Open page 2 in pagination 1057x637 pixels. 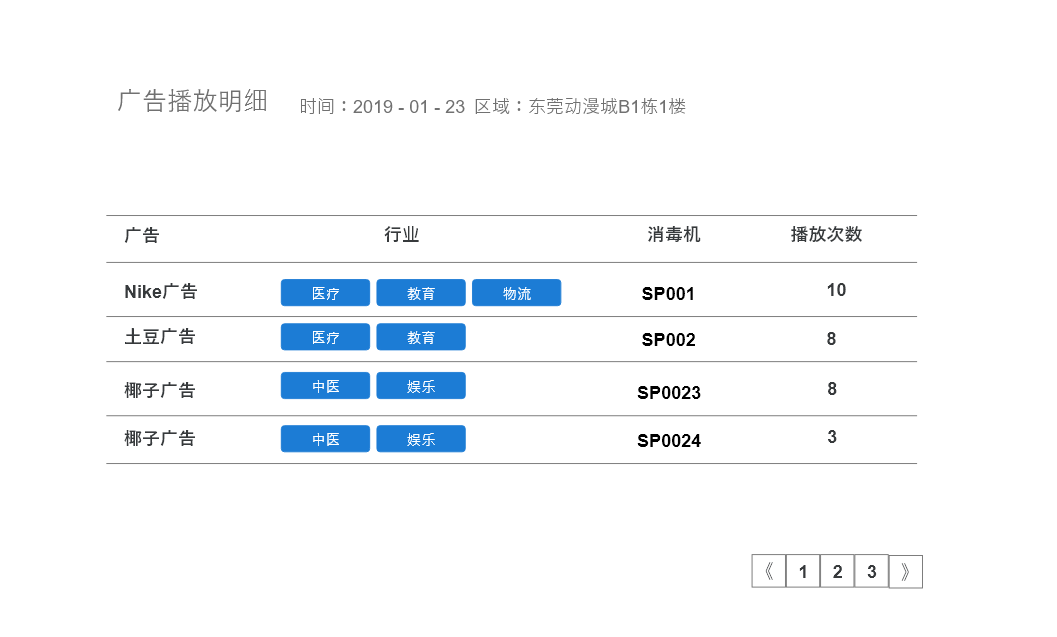837,572
